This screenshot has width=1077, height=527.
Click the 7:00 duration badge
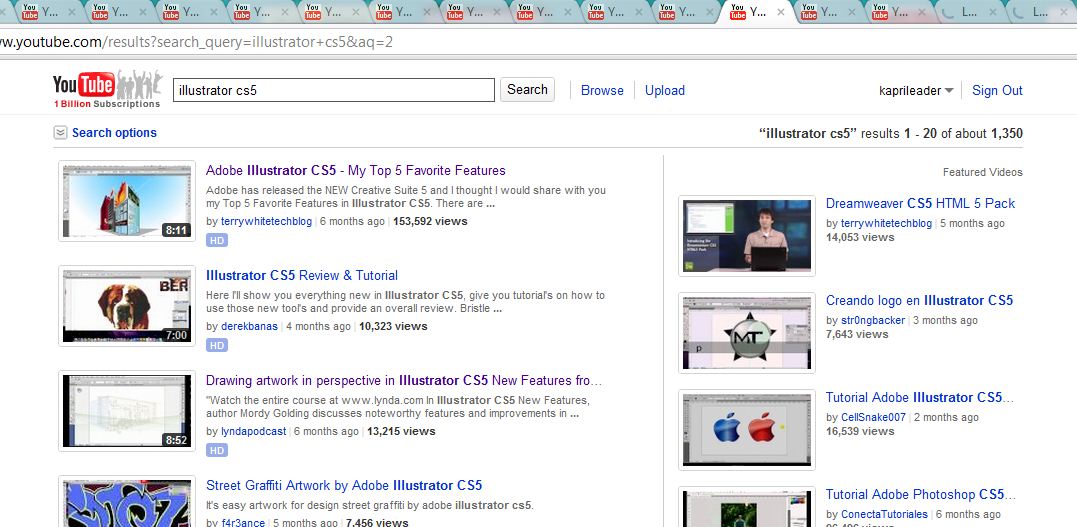click(177, 335)
